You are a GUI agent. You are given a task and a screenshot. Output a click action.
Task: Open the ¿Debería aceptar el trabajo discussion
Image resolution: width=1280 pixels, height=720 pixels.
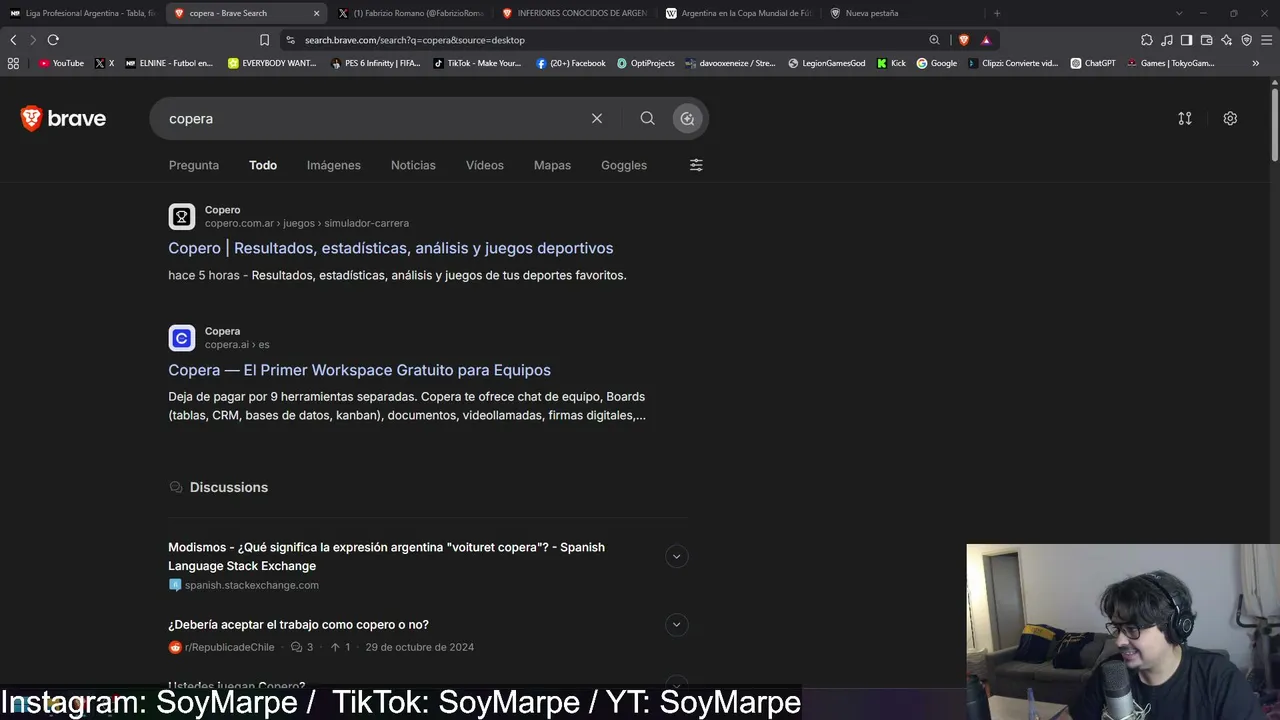tap(298, 625)
